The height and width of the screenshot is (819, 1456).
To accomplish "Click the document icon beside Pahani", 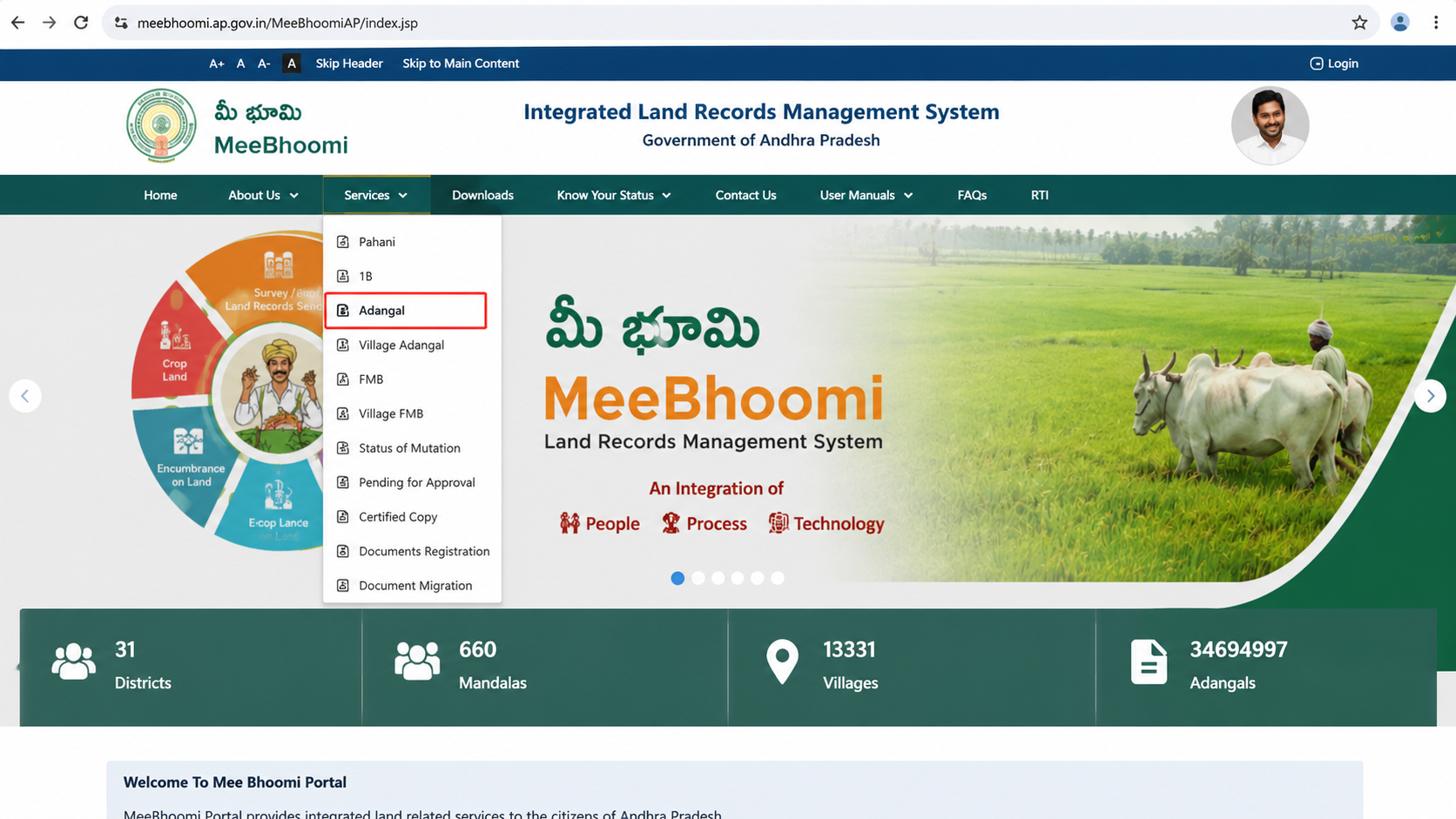I will (343, 242).
